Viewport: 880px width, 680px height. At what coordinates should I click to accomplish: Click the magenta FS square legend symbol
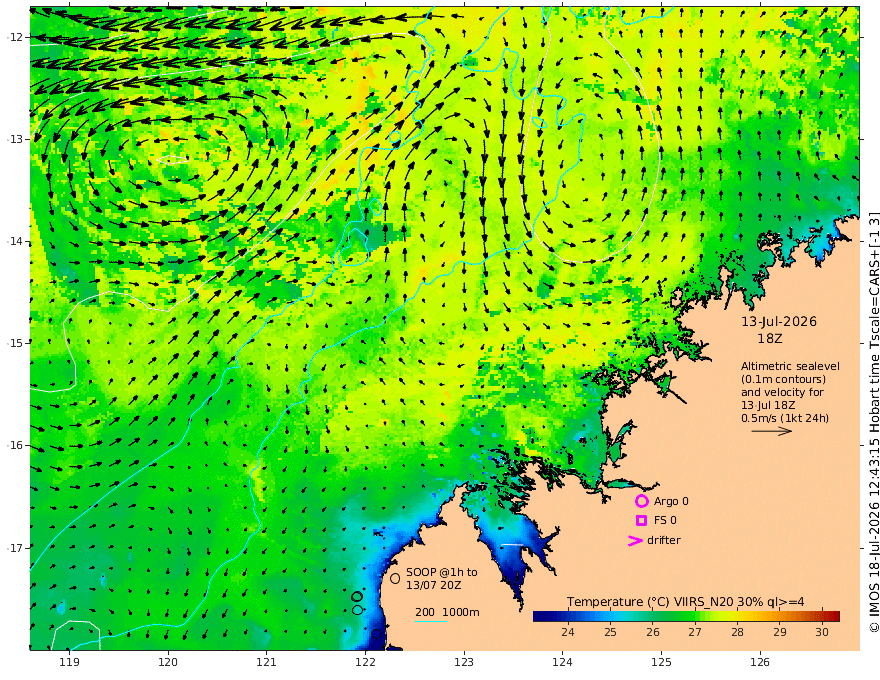point(641,521)
